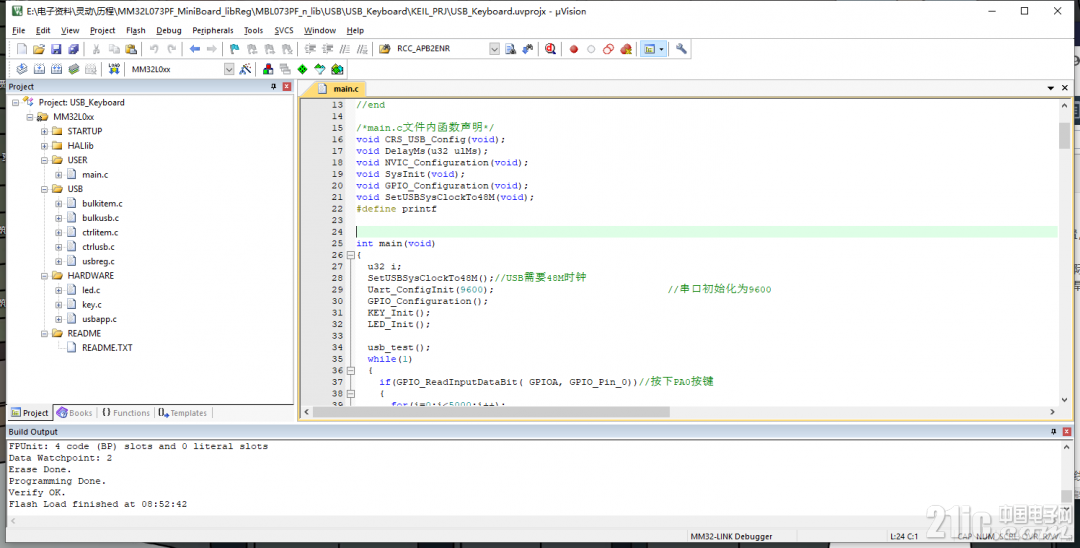Image resolution: width=1080 pixels, height=548 pixels.
Task: Click the Incremental Find binoculars icon
Action: [528, 49]
